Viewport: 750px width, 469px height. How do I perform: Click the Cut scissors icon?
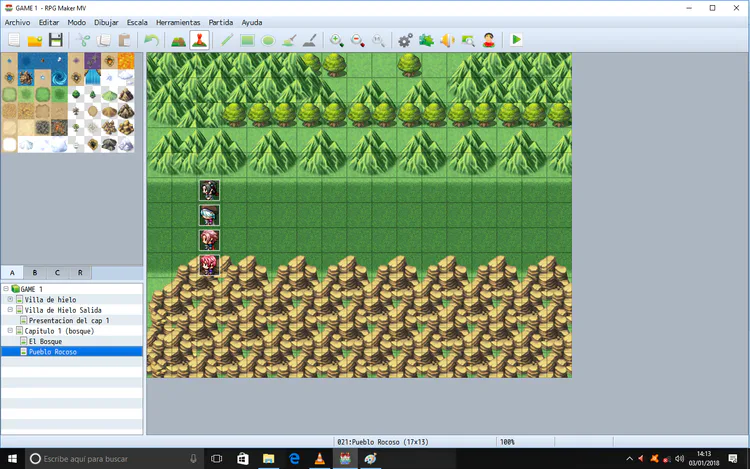coord(83,40)
